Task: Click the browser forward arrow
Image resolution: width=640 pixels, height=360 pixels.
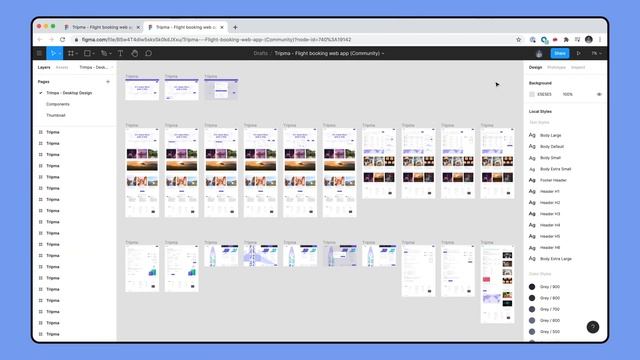Action: [51, 40]
